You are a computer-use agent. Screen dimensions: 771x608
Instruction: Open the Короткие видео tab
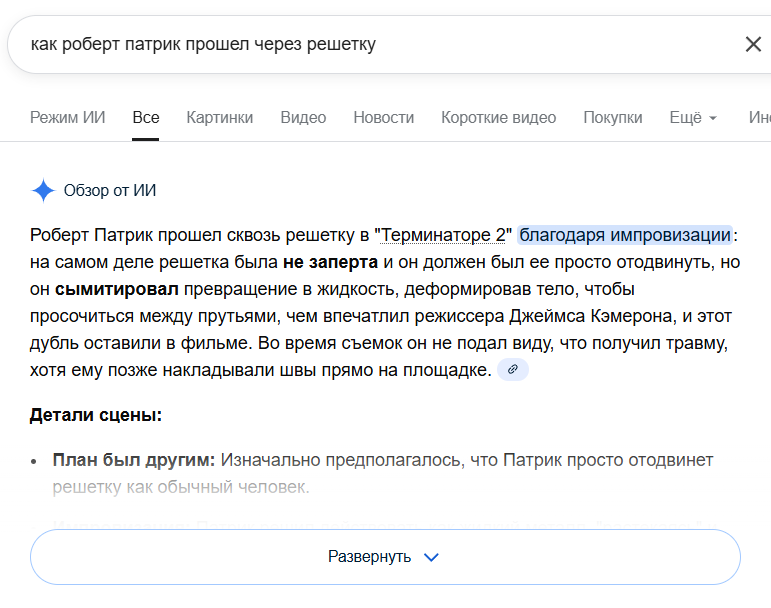pos(498,118)
